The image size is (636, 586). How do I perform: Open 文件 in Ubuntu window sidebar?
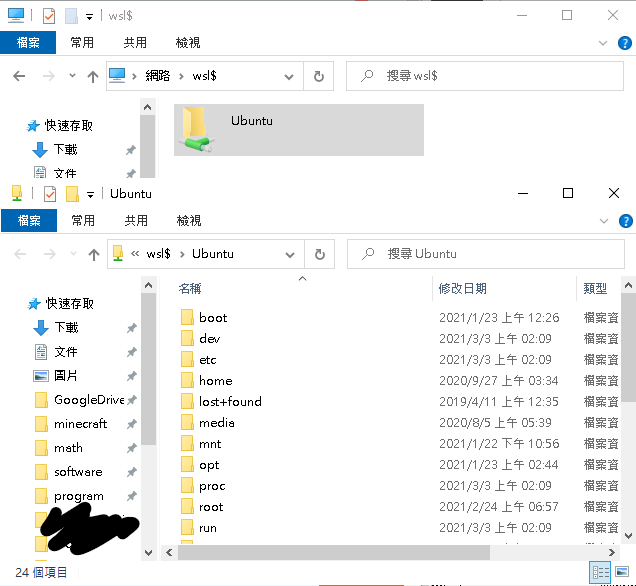click(x=65, y=352)
